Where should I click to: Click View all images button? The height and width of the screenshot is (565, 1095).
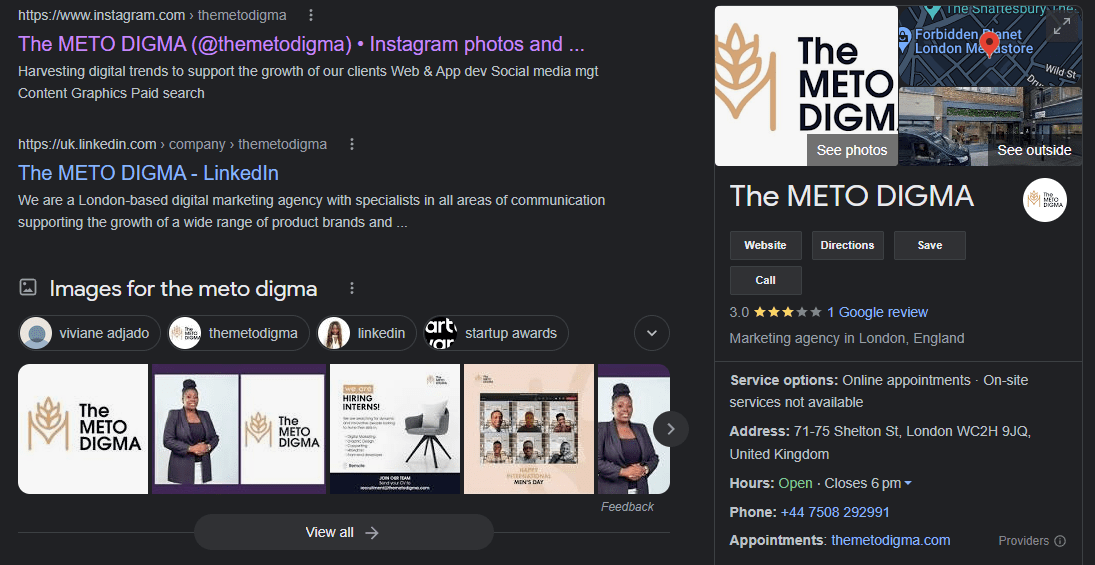click(x=343, y=532)
